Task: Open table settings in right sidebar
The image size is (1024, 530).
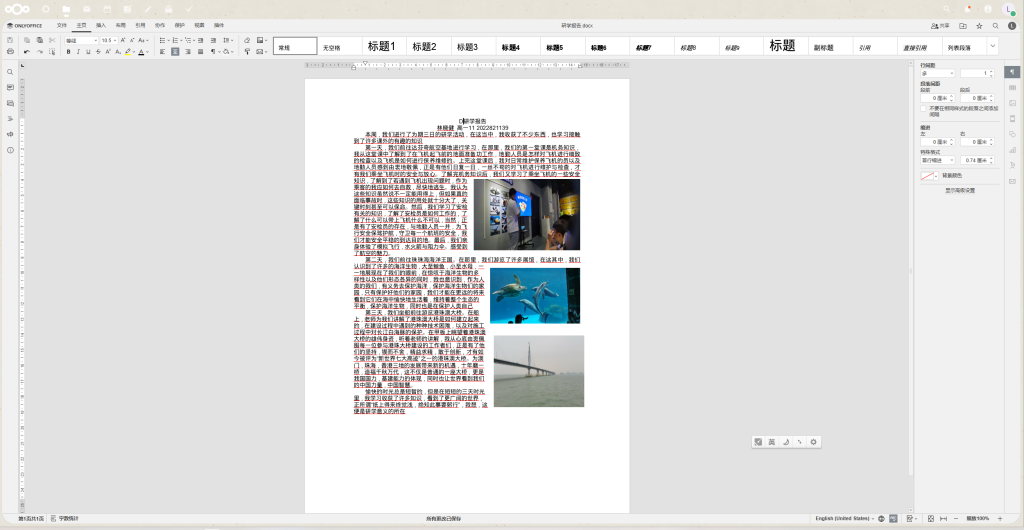Action: (1012, 88)
